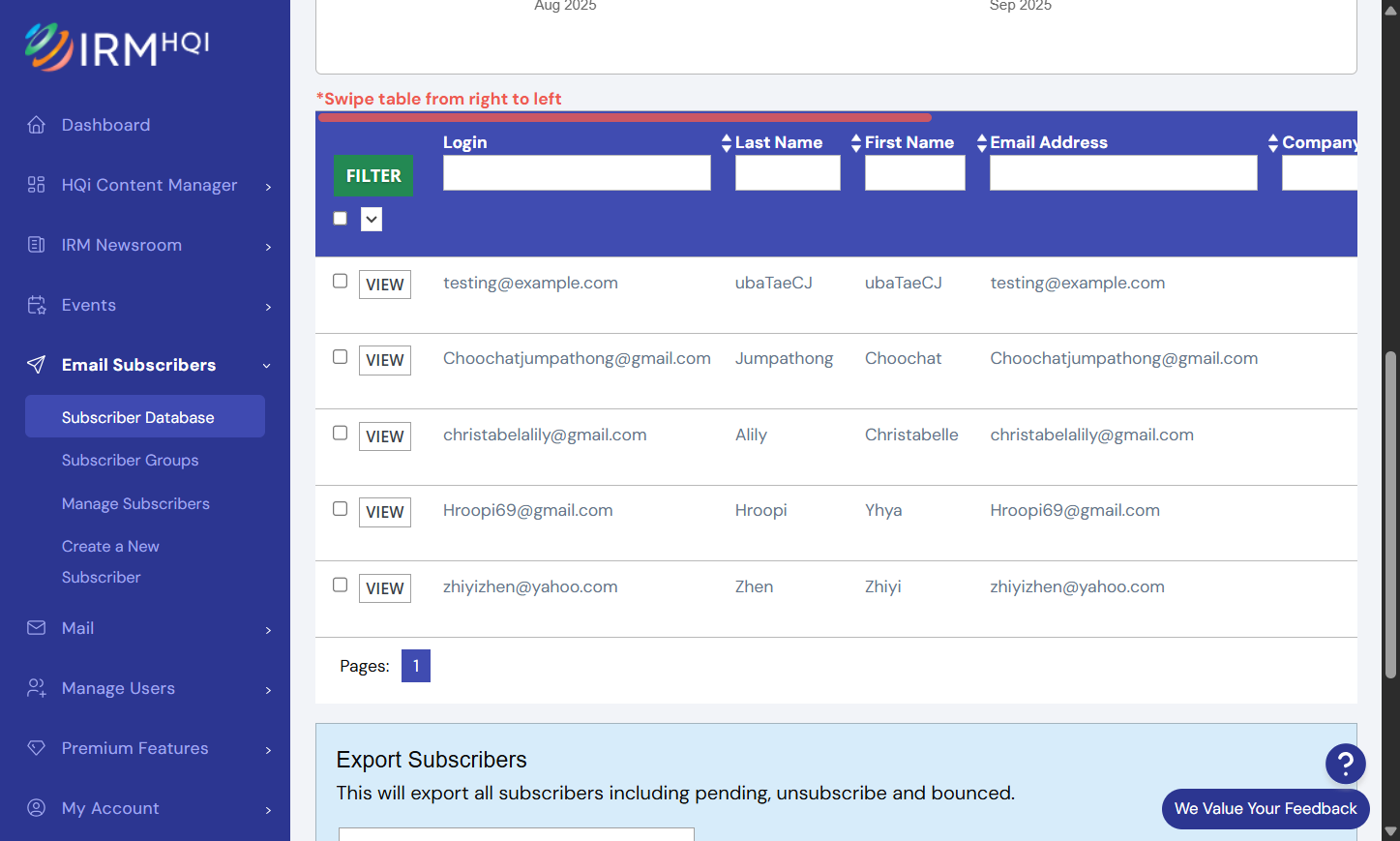Image resolution: width=1400 pixels, height=841 pixels.
Task: Sort table by Last Name arrows
Action: coord(727,143)
